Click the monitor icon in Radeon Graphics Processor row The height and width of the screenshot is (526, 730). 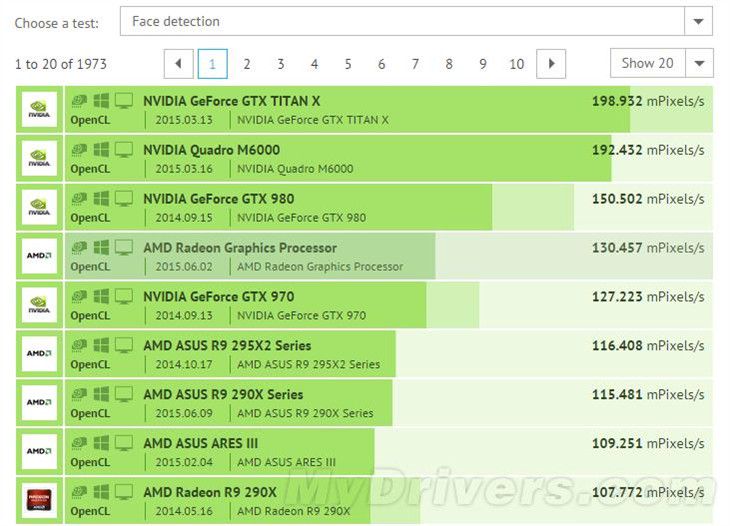coord(124,247)
